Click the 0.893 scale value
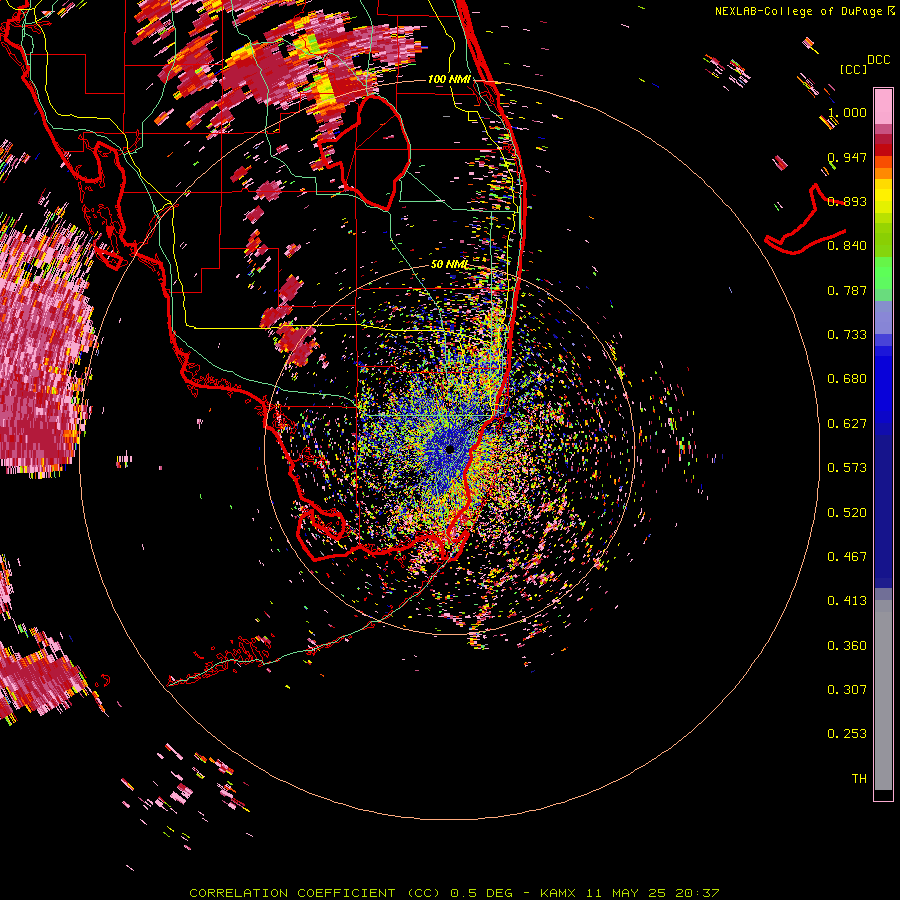 click(x=847, y=201)
